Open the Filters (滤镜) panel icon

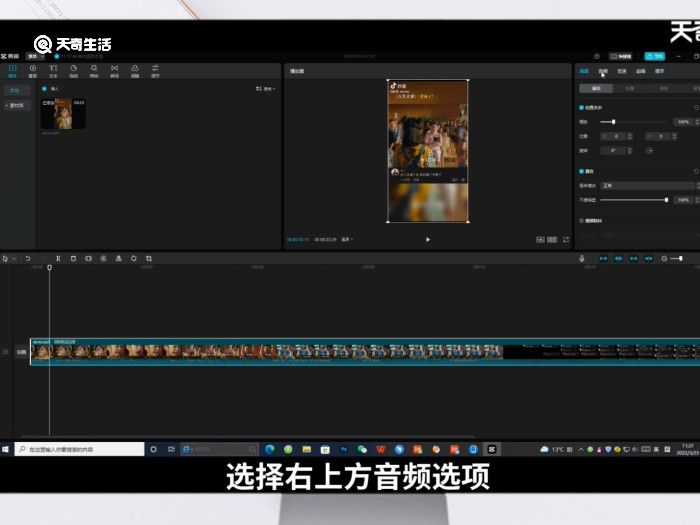135,71
